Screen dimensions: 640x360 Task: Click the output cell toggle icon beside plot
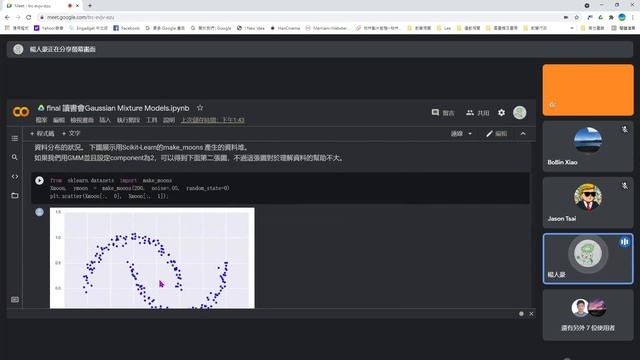point(39,212)
